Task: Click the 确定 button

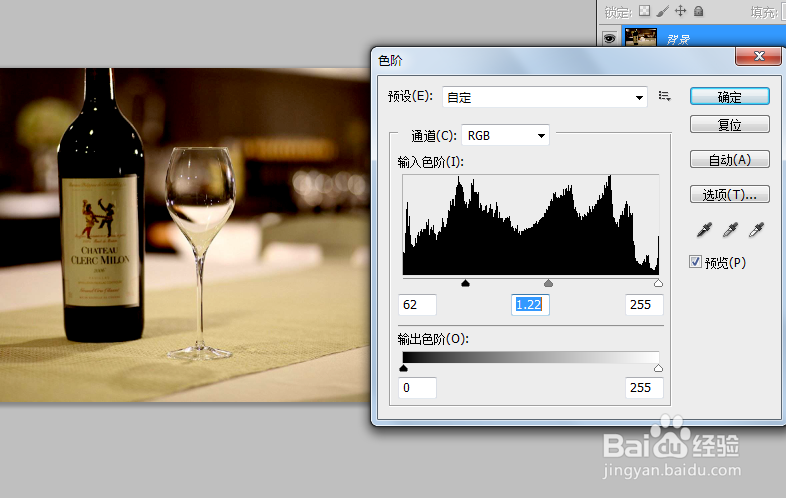Action: [x=730, y=96]
